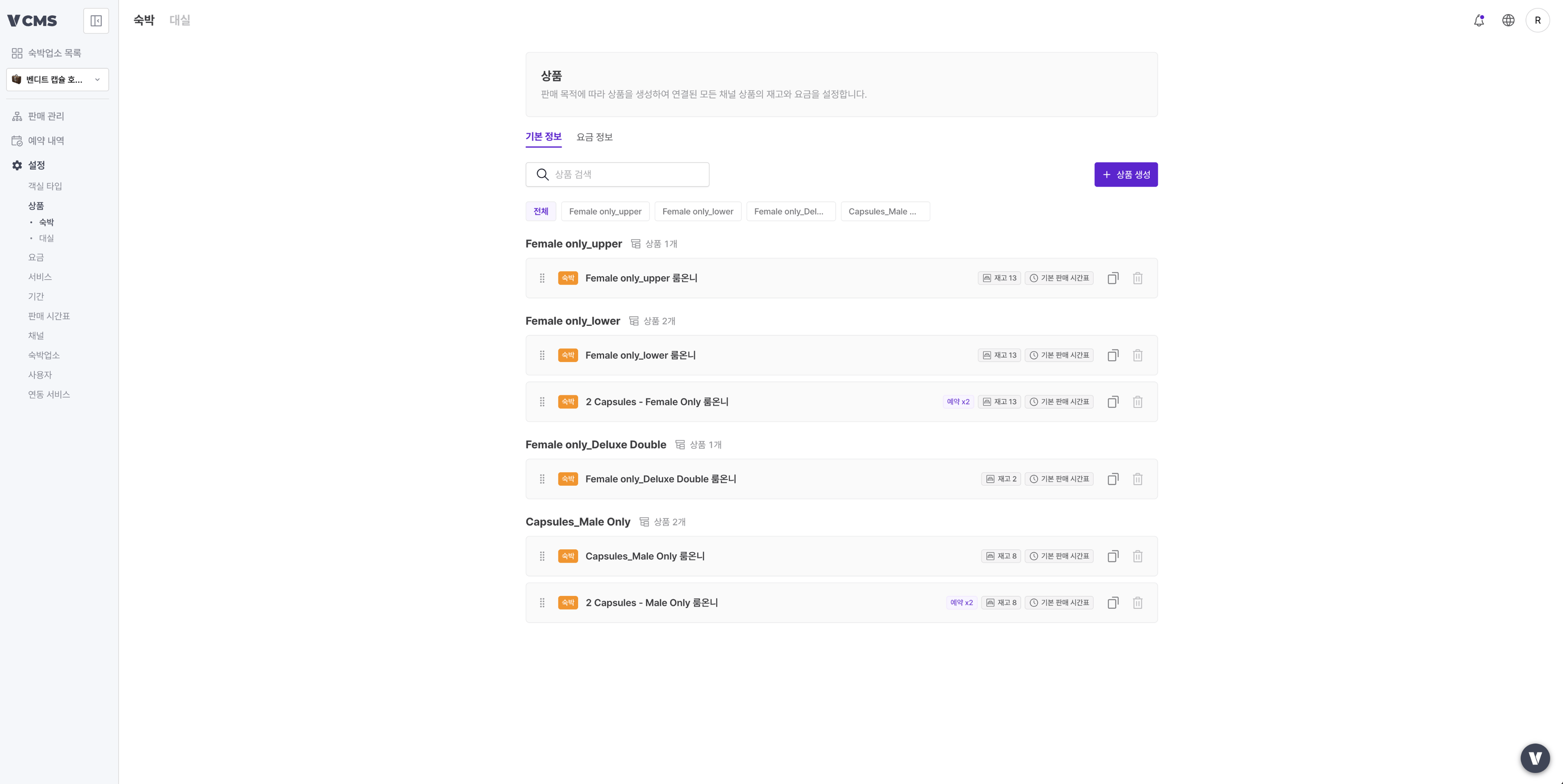Open the language globe icon
1563x784 pixels.
tap(1508, 21)
